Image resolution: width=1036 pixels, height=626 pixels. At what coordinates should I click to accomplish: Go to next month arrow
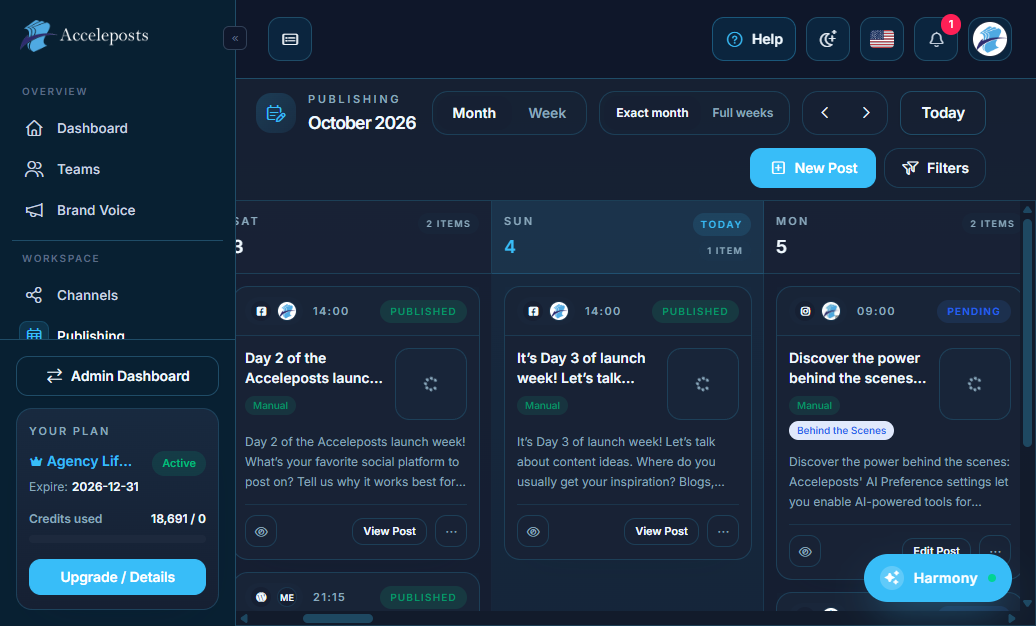(x=866, y=113)
